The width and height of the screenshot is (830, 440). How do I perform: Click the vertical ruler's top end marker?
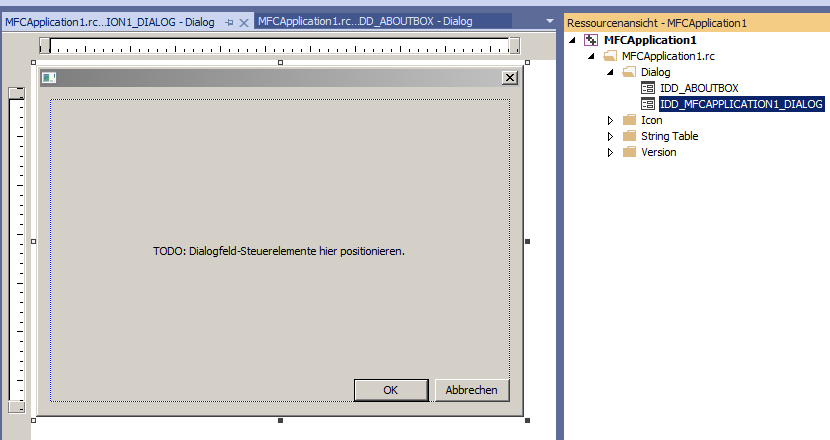click(16, 93)
